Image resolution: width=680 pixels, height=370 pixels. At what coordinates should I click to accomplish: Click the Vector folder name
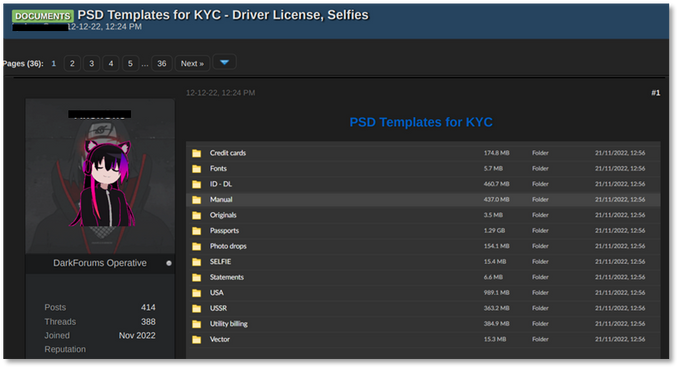click(x=220, y=340)
